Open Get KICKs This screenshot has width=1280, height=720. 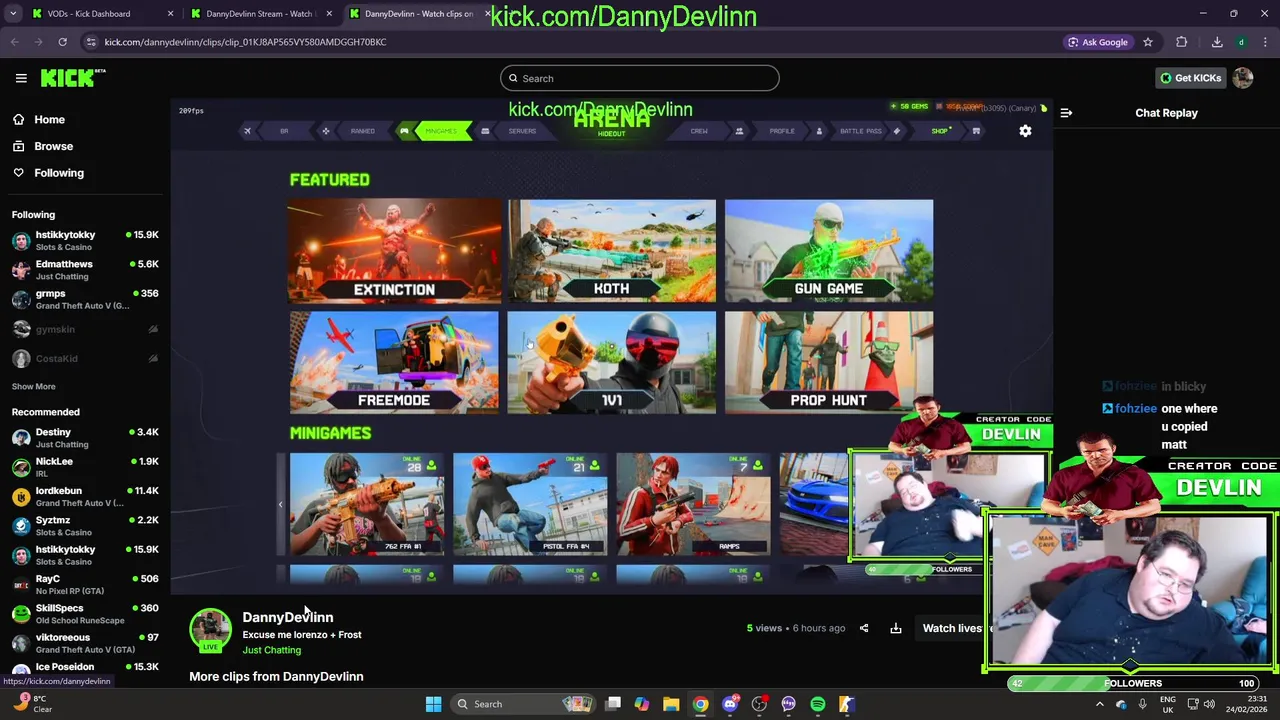[1191, 78]
